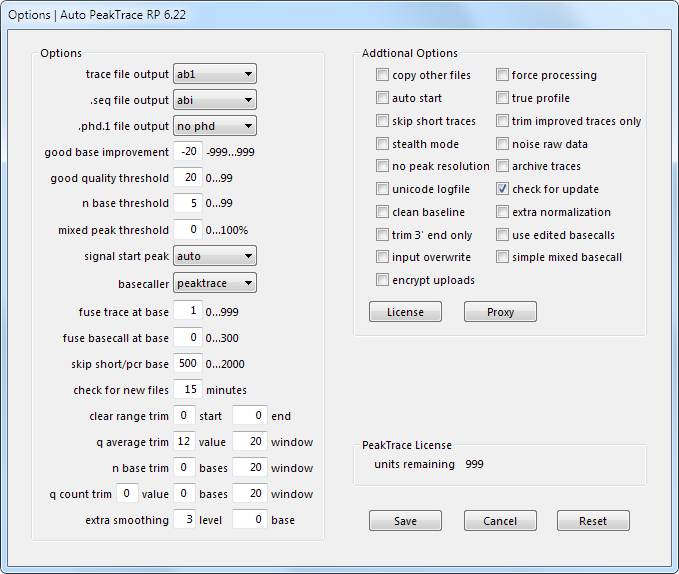
Task: Click the 0...2000 range hint
Action: coord(225,364)
